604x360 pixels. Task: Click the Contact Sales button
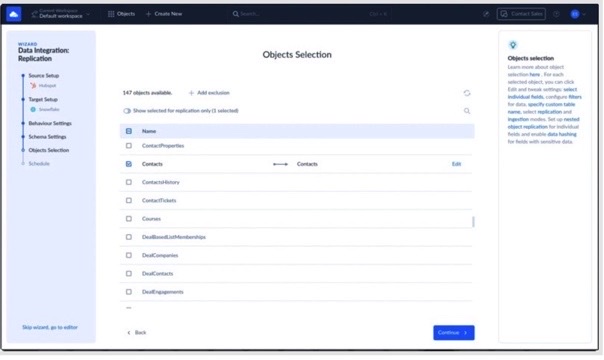click(x=521, y=14)
